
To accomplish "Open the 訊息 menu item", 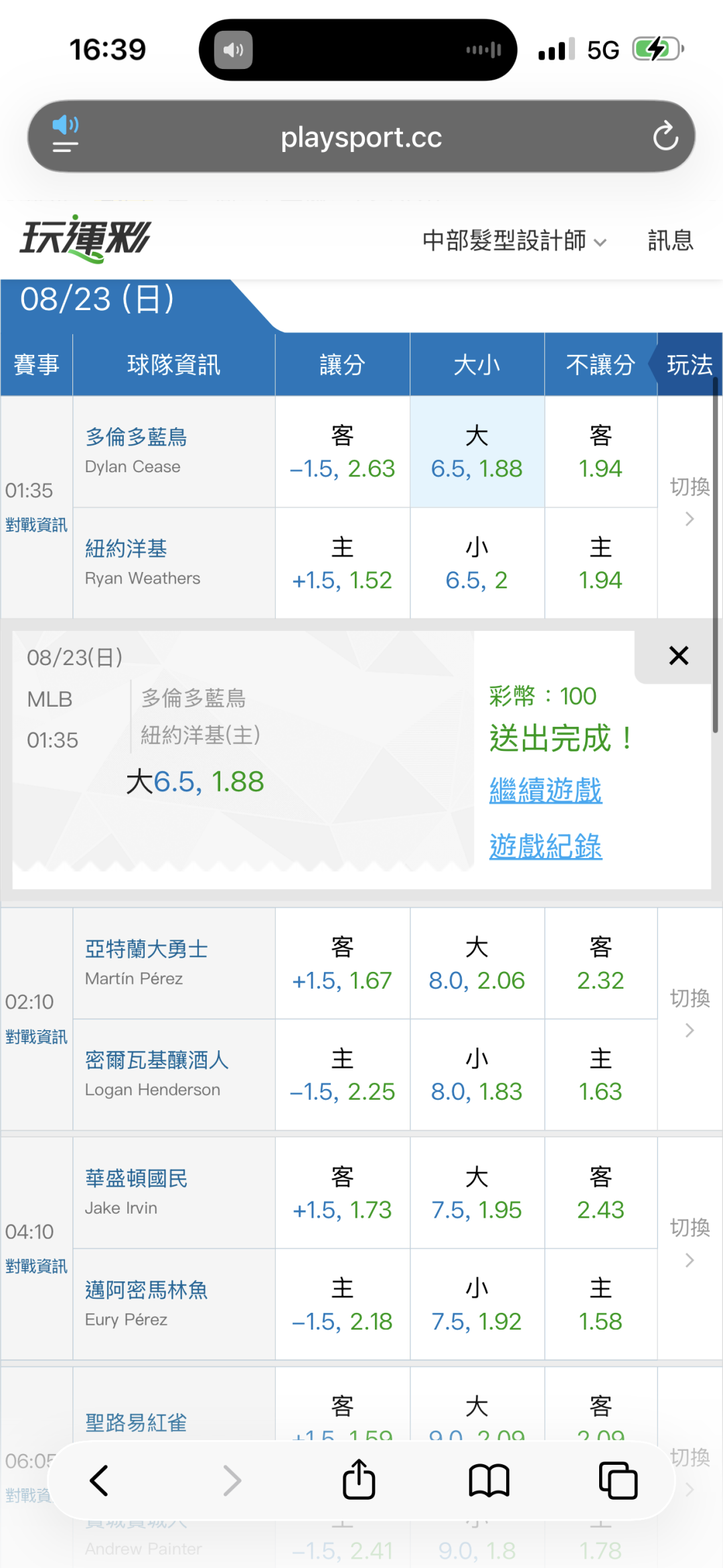I will click(670, 240).
